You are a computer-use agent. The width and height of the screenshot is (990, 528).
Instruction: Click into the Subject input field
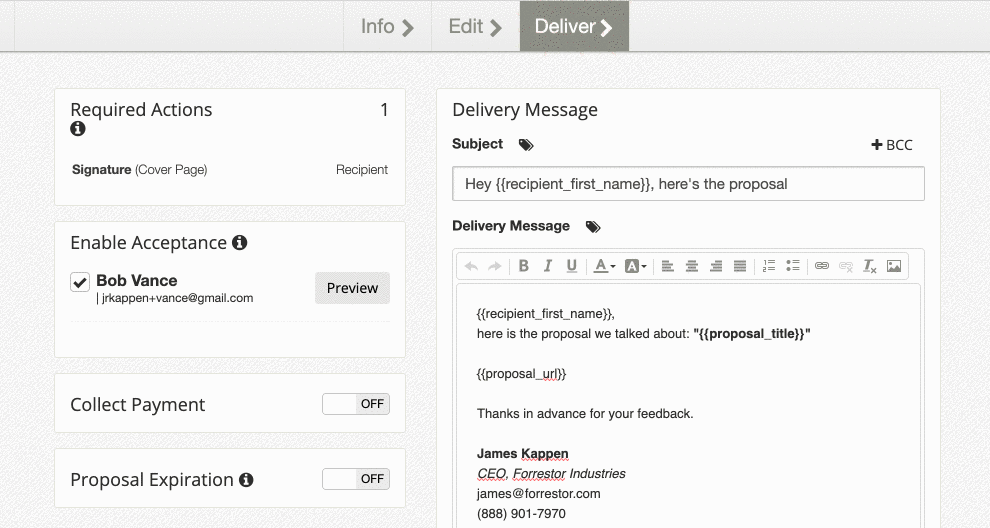point(688,184)
